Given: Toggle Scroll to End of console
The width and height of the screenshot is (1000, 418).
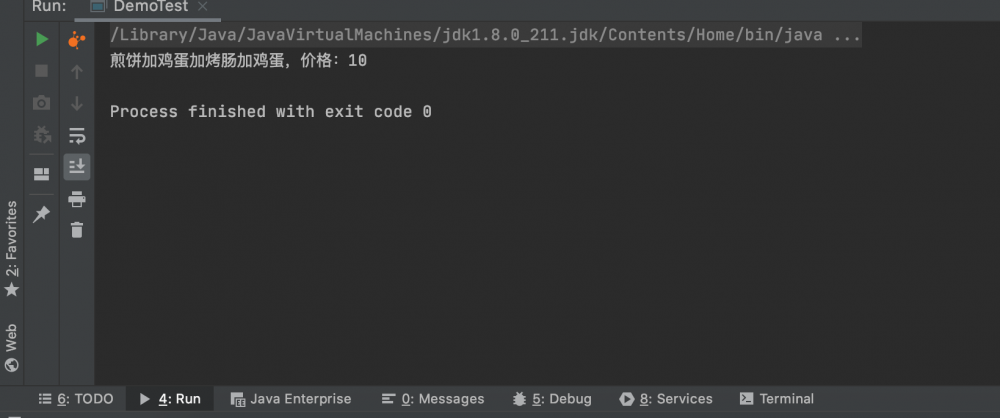Looking at the screenshot, I should click(77, 166).
